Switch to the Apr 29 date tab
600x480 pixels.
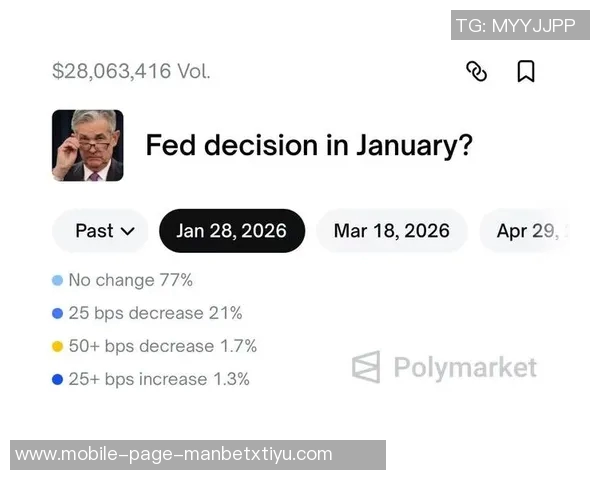pyautogui.click(x=527, y=231)
